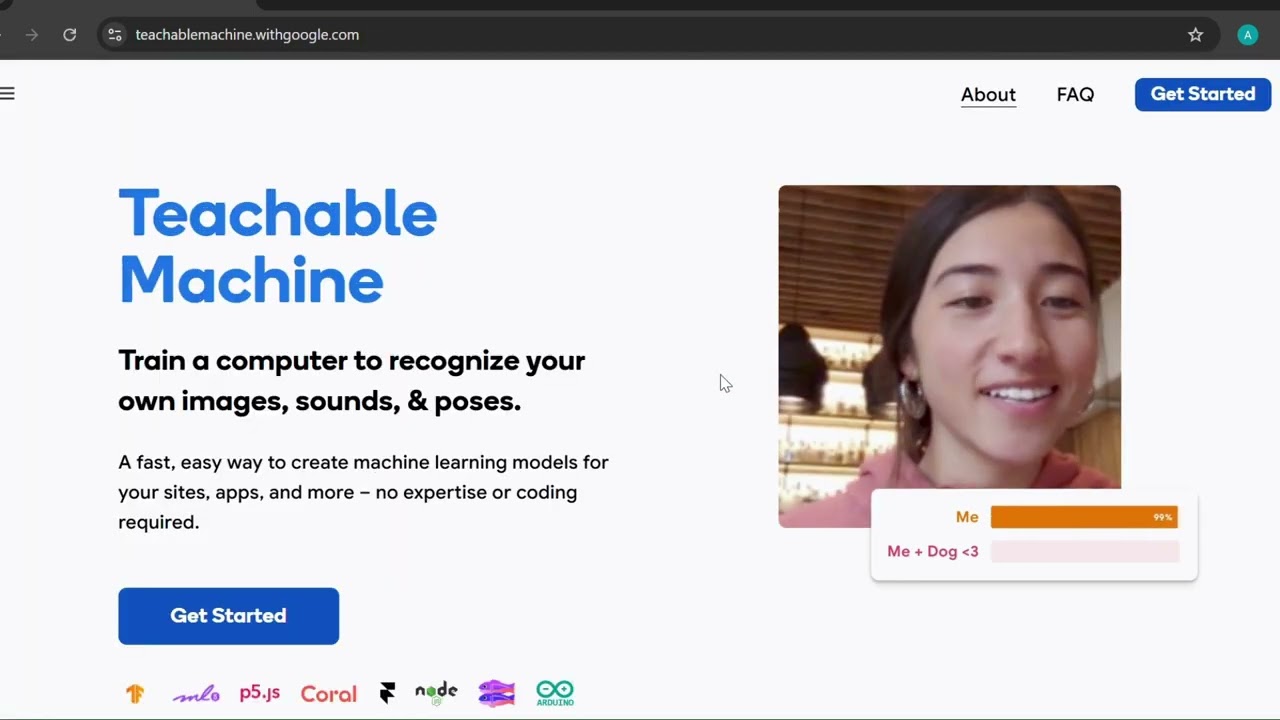Click the ml5 logo
The height and width of the screenshot is (720, 1280).
pyautogui.click(x=196, y=694)
